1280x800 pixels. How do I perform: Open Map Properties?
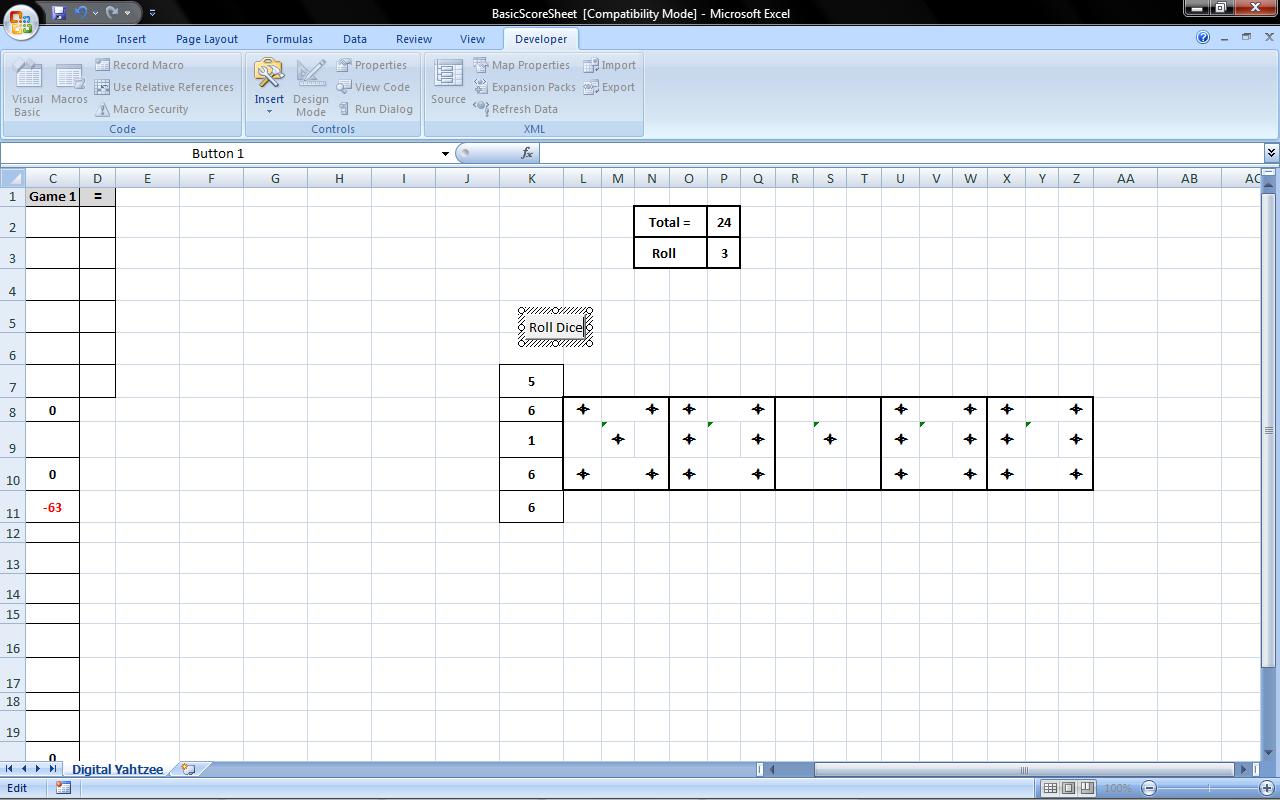click(x=522, y=65)
